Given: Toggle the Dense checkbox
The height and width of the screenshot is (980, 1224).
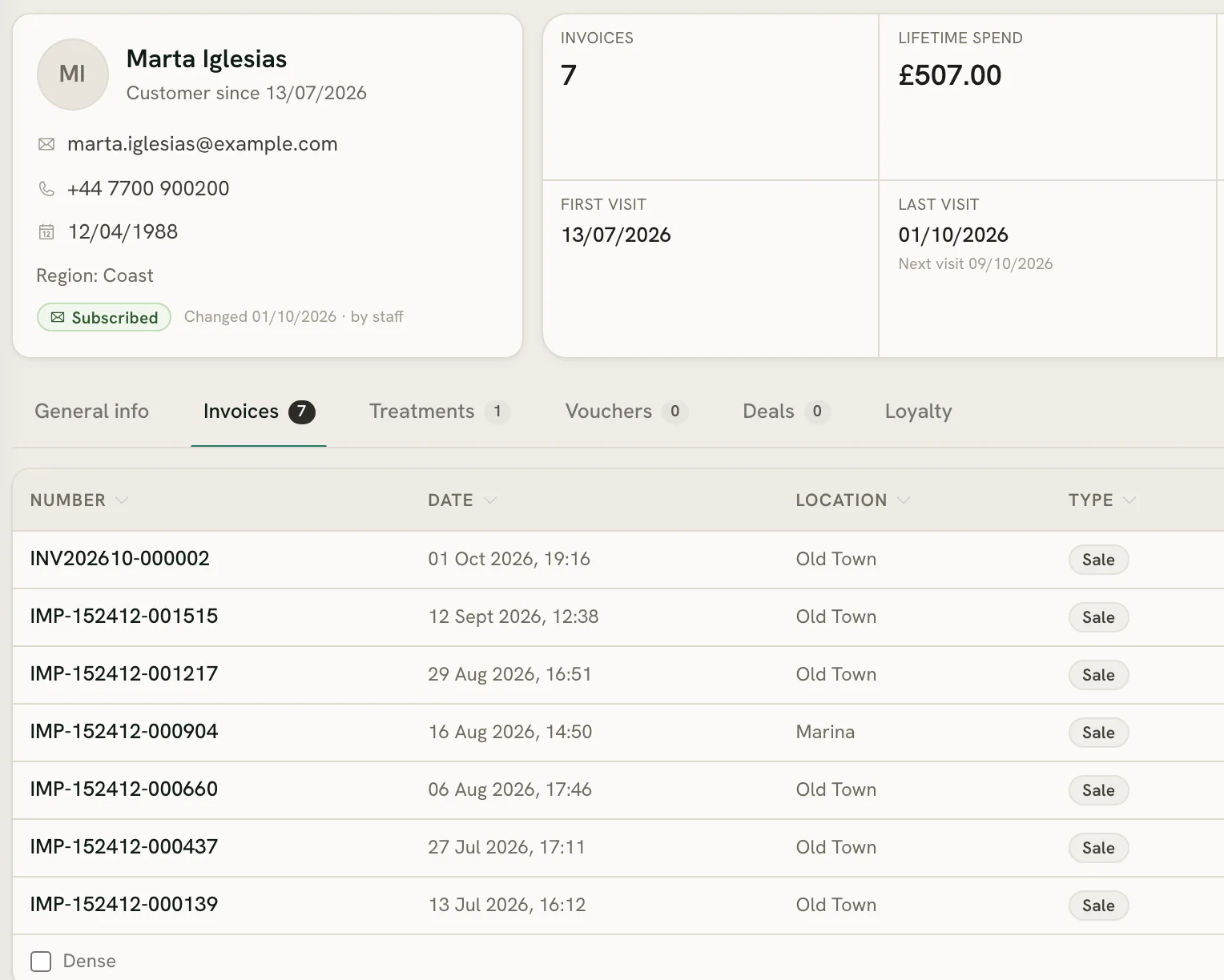Looking at the screenshot, I should pos(41,962).
